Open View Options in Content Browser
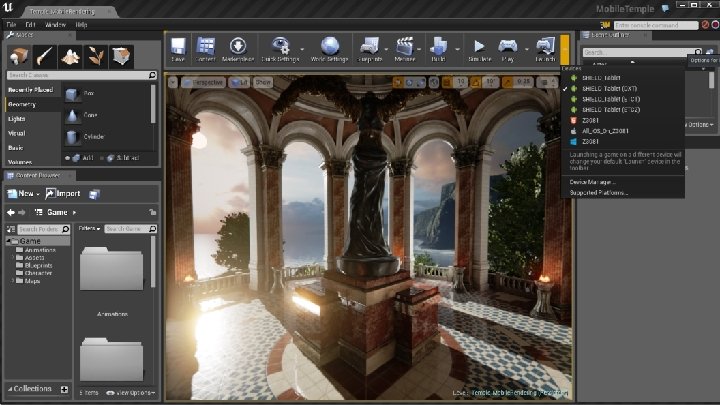Image resolution: width=720 pixels, height=405 pixels. pos(131,393)
